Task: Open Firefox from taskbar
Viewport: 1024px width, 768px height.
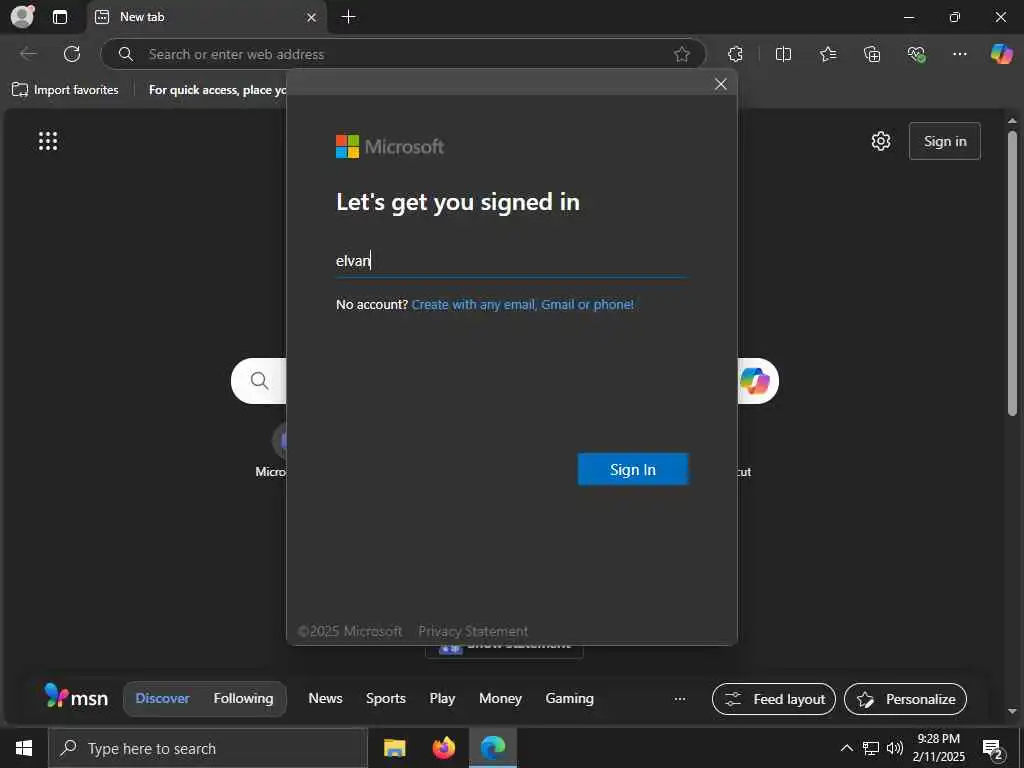Action: tap(443, 748)
